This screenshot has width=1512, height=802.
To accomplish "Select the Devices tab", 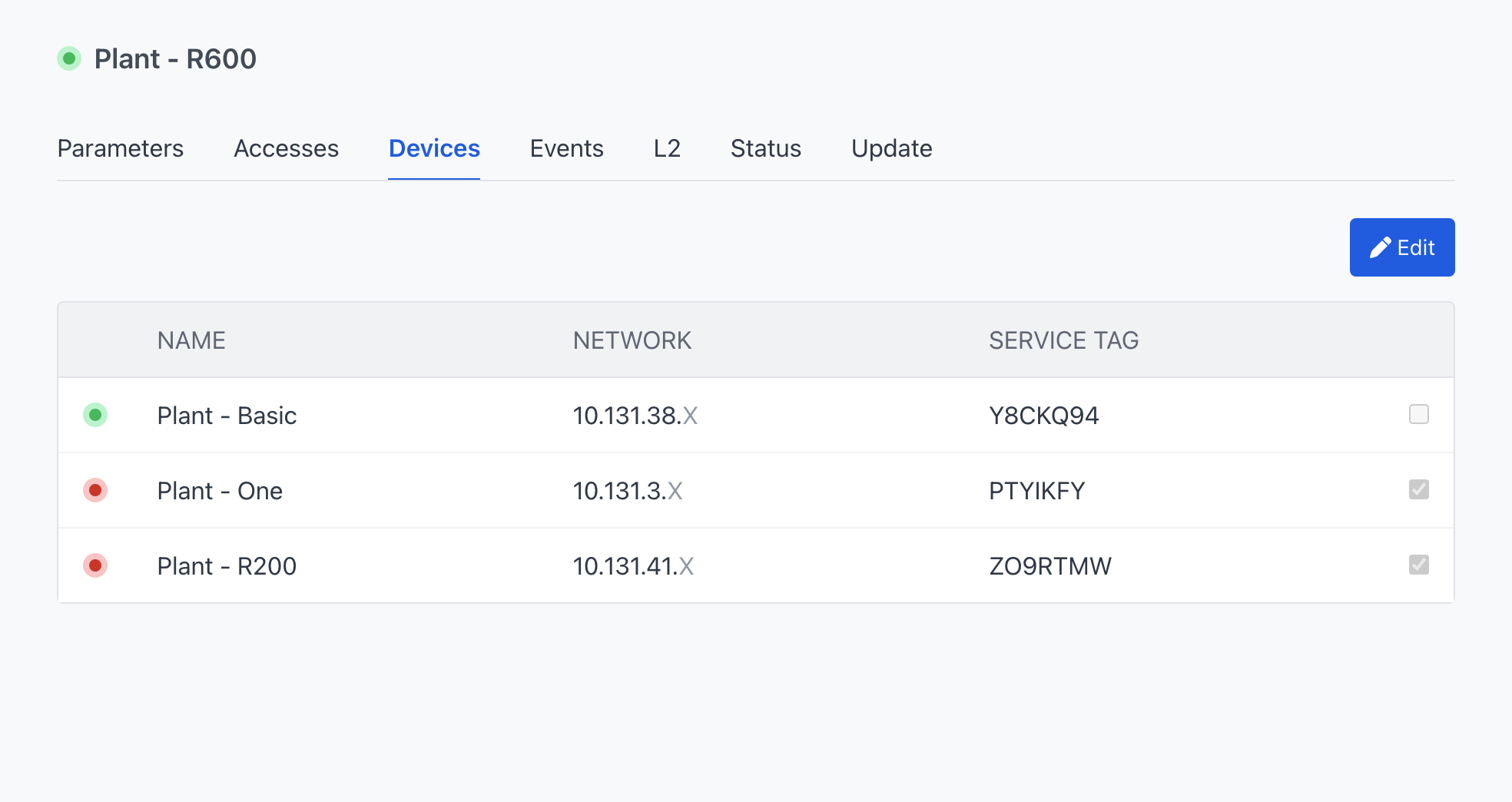I will pos(434,148).
